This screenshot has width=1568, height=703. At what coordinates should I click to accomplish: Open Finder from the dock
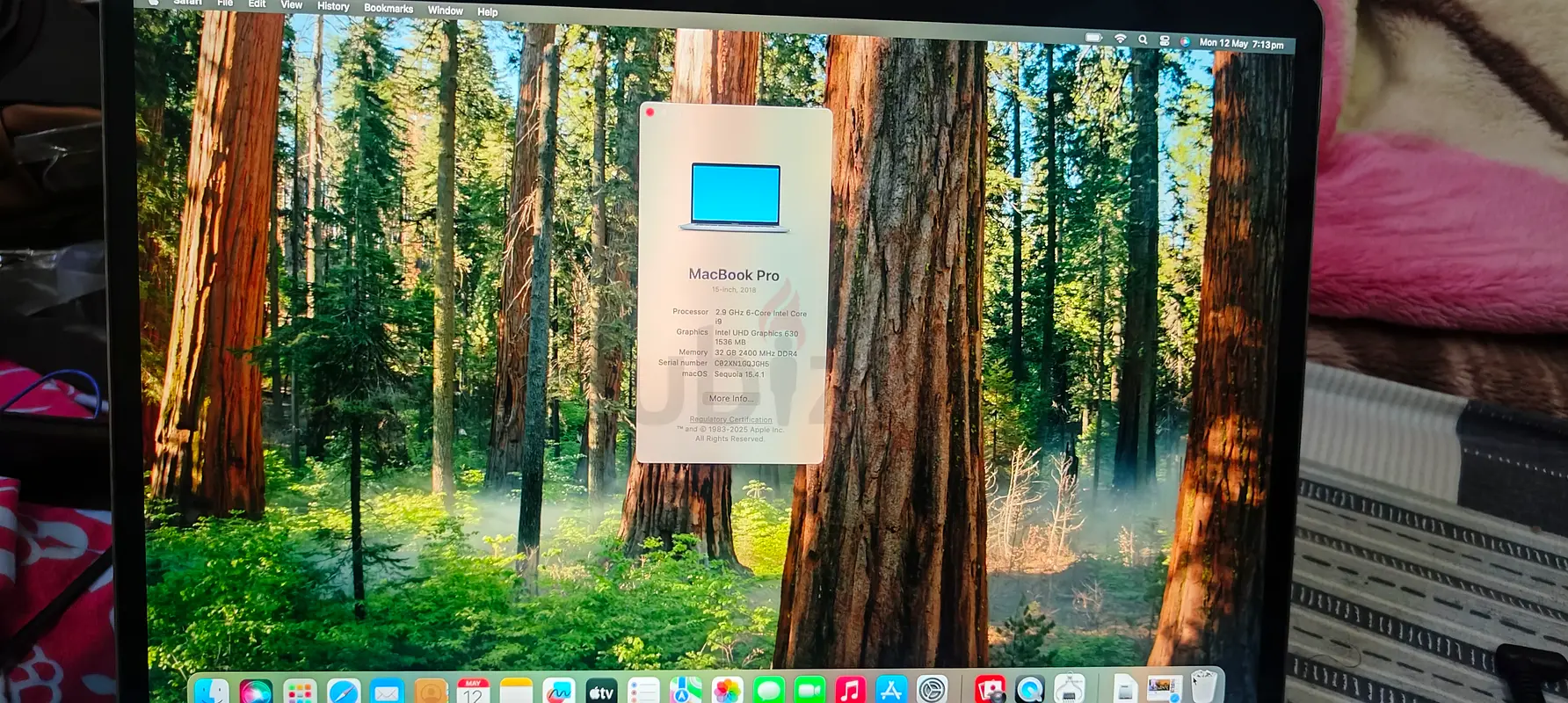click(211, 692)
